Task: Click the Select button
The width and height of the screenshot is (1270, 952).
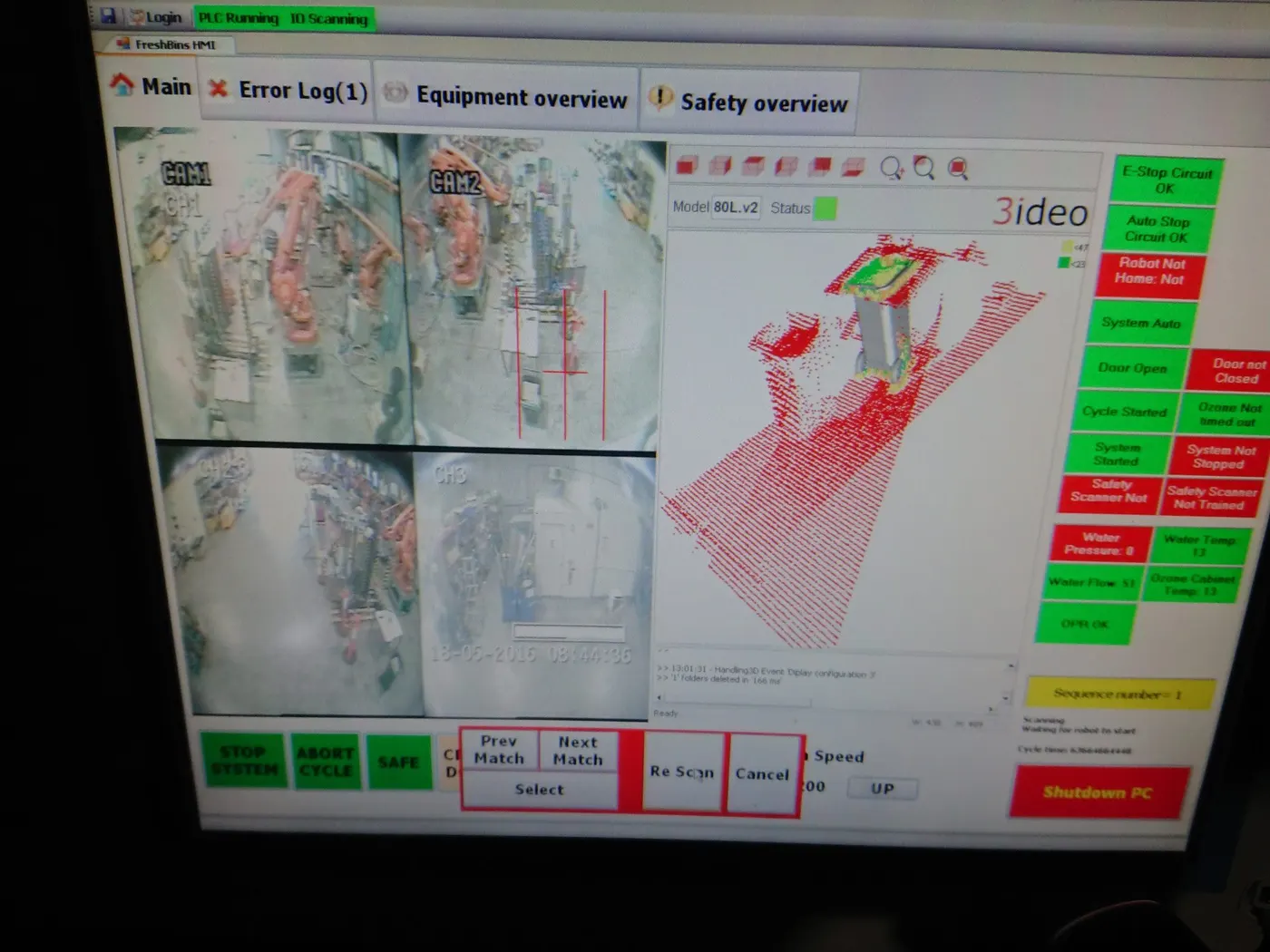Action: pyautogui.click(x=540, y=790)
